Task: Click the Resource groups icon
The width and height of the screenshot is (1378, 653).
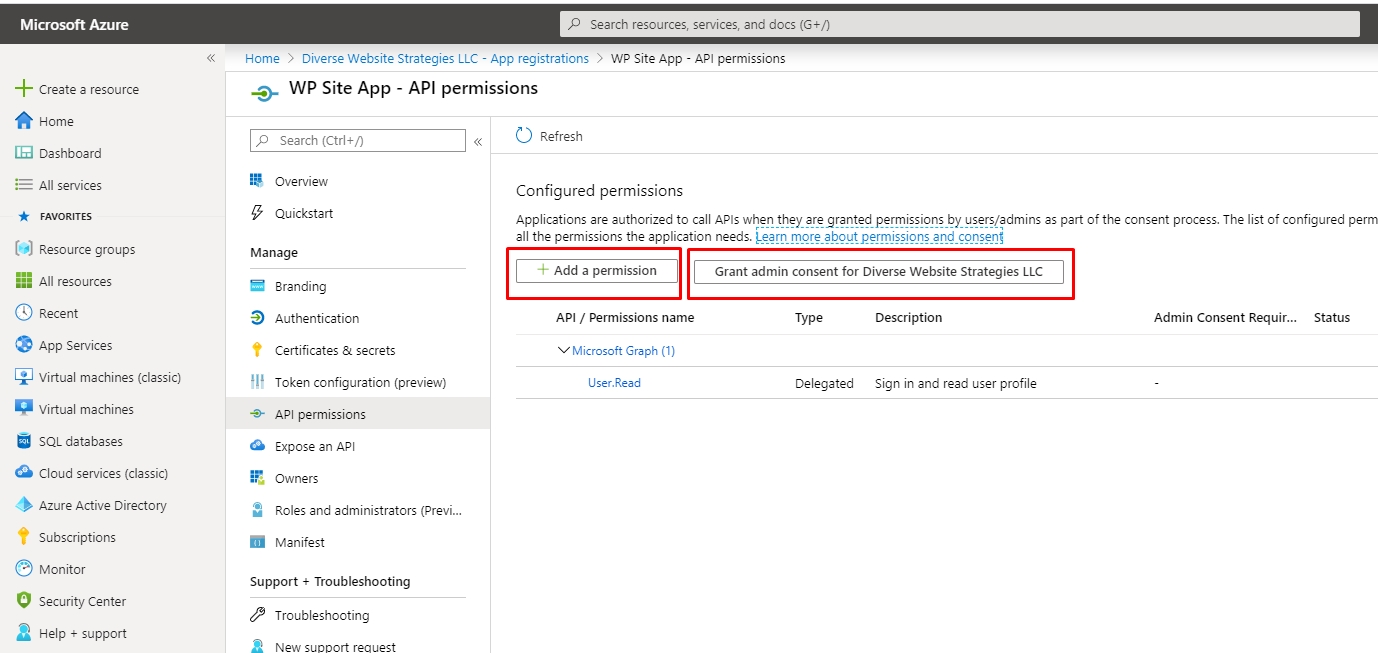Action: click(x=24, y=249)
